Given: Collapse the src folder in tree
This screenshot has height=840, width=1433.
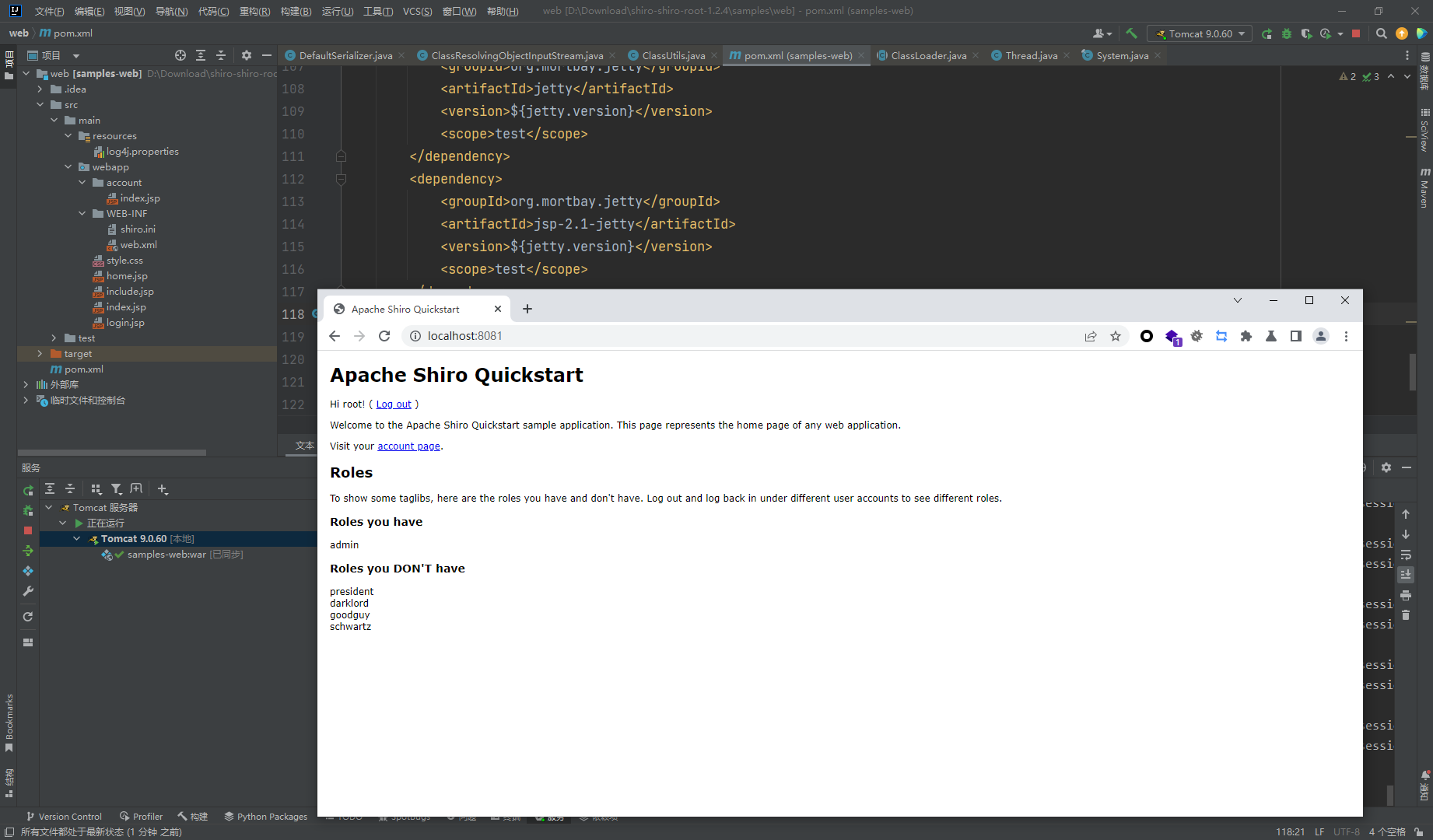Looking at the screenshot, I should click(x=40, y=105).
